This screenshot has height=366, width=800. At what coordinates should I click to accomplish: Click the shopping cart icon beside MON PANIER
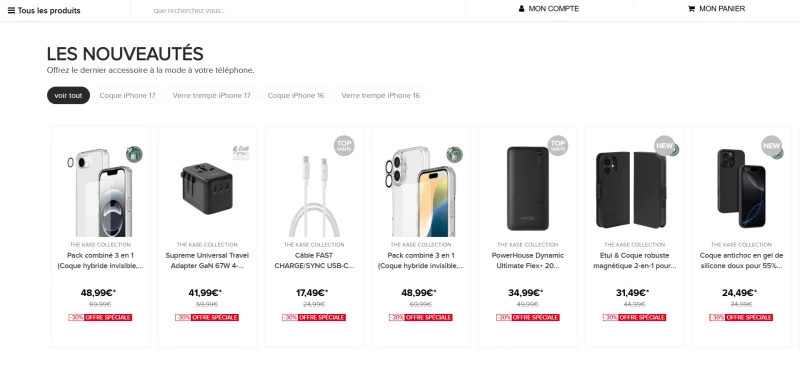click(691, 9)
